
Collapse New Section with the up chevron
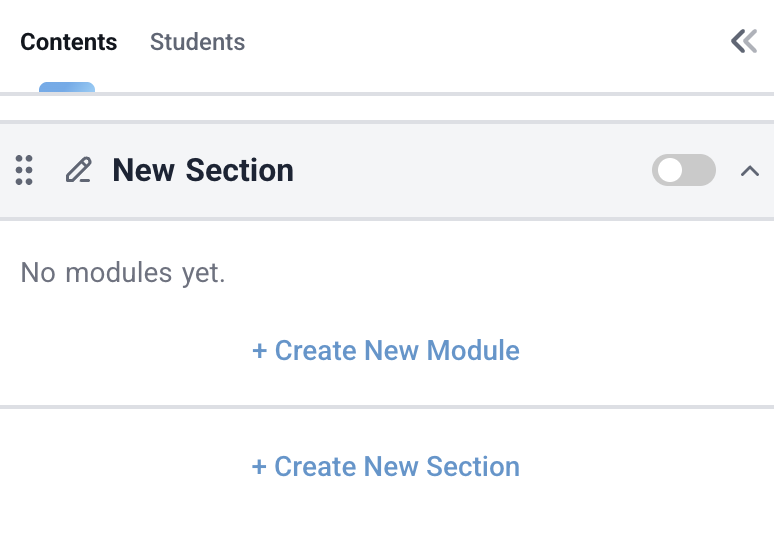coord(750,171)
